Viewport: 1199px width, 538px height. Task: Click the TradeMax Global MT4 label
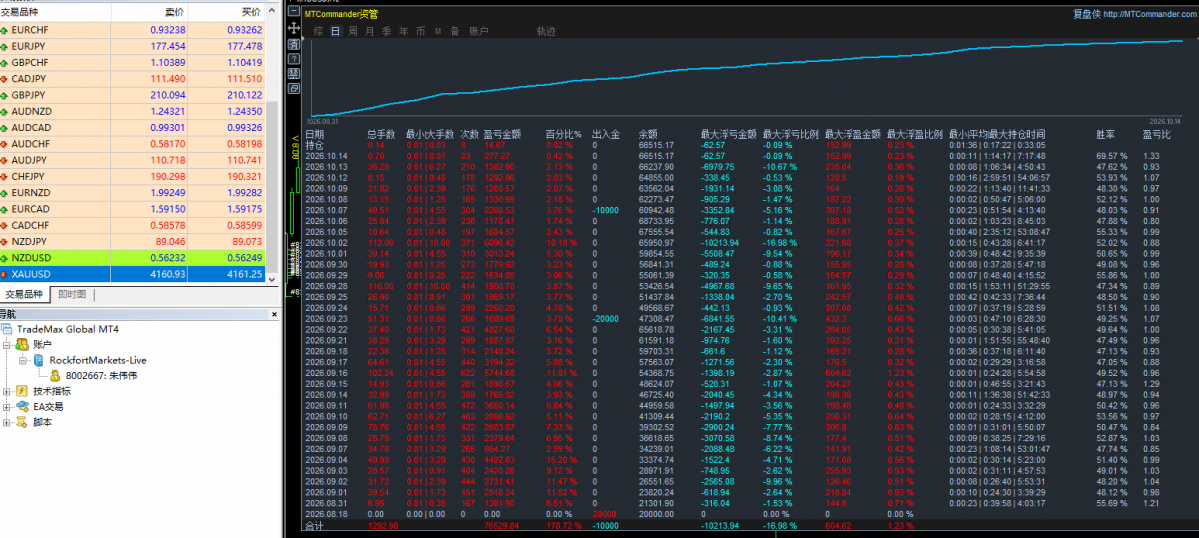click(x=67, y=329)
